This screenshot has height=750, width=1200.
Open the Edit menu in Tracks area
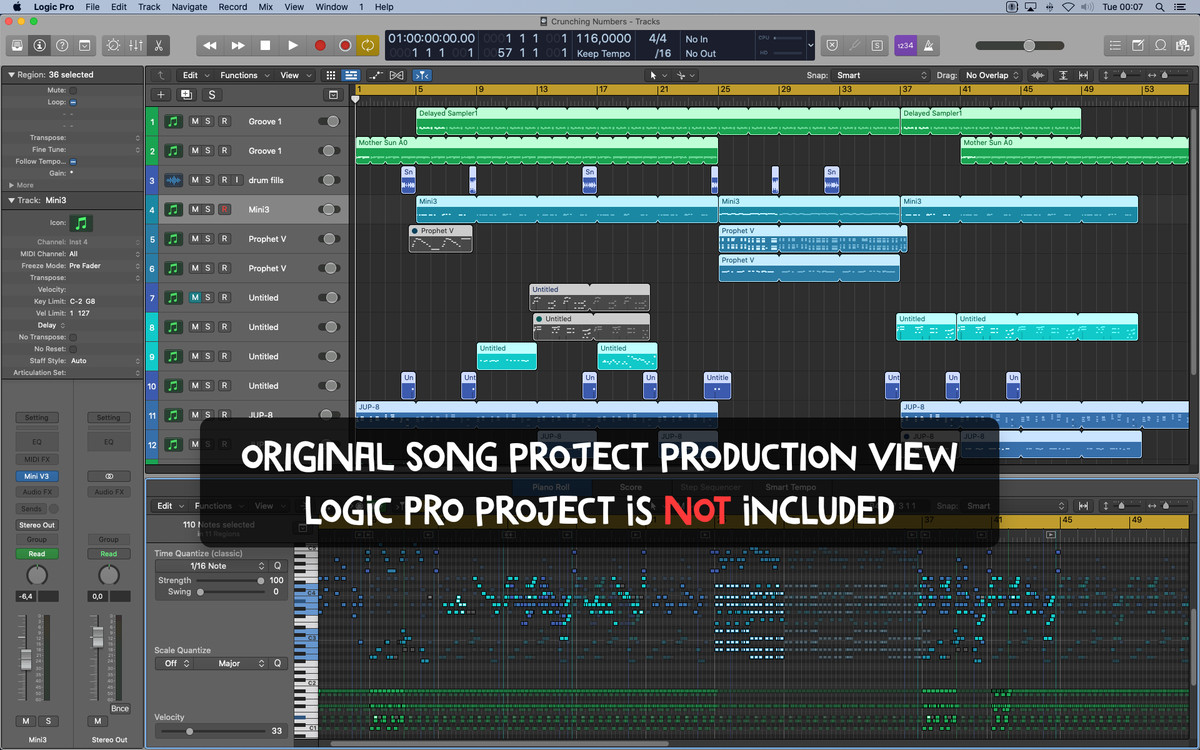point(194,75)
